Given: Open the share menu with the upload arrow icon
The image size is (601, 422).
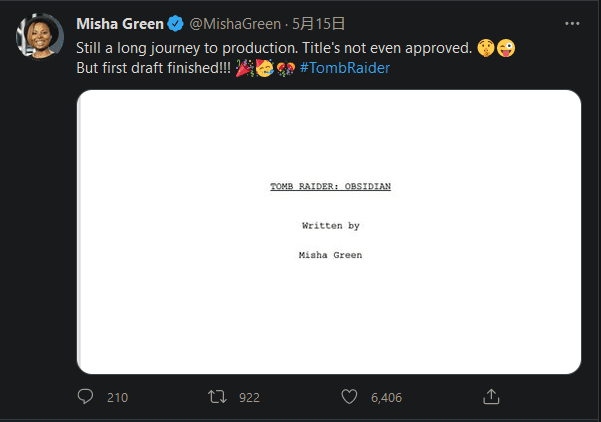Looking at the screenshot, I should (491, 397).
